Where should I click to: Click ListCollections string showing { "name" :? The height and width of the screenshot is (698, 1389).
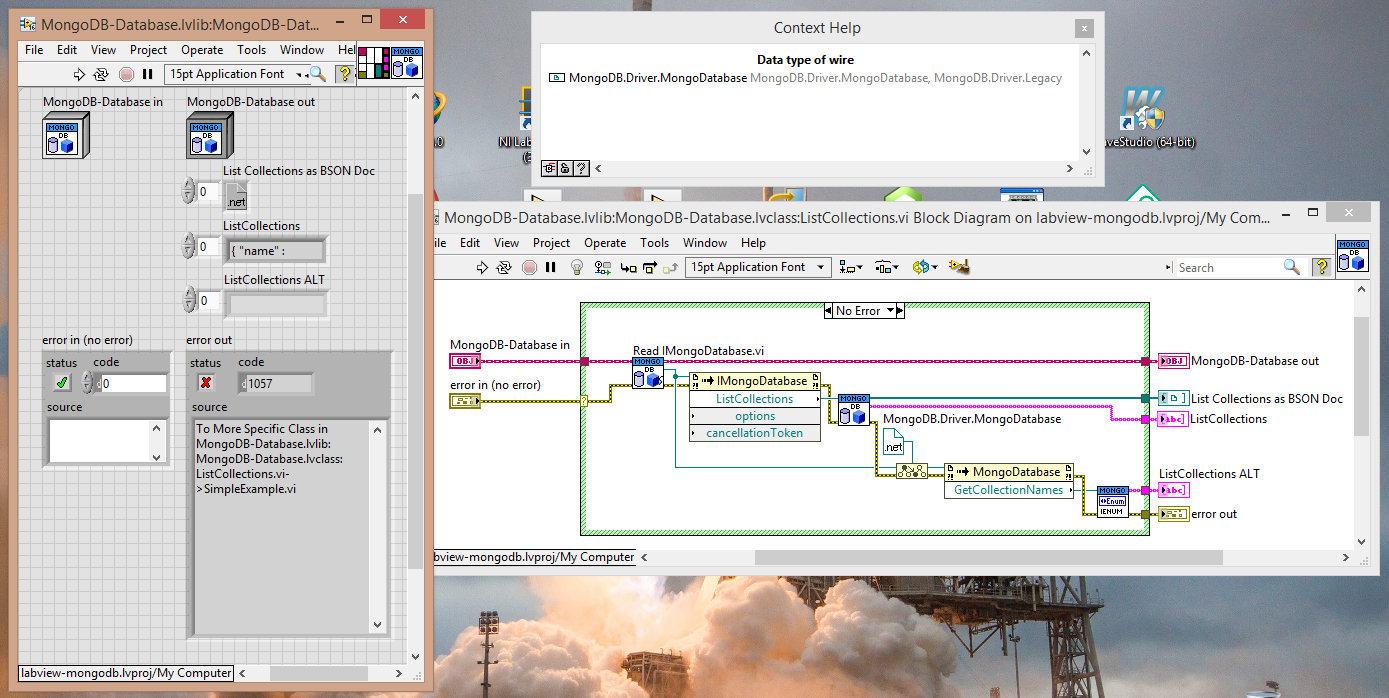pos(276,251)
